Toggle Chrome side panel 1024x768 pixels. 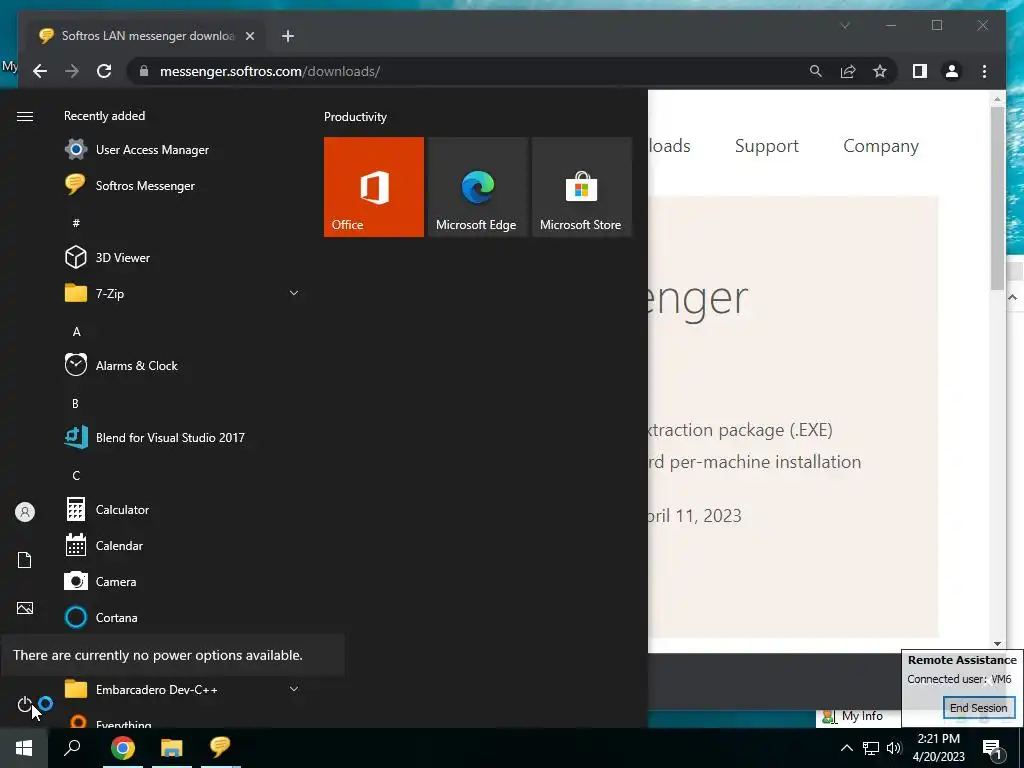[920, 71]
